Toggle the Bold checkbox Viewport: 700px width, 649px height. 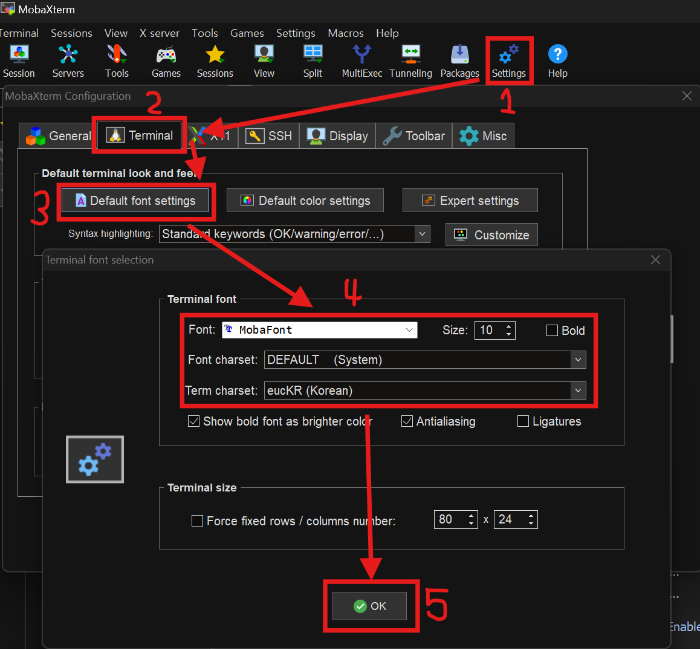coord(552,330)
